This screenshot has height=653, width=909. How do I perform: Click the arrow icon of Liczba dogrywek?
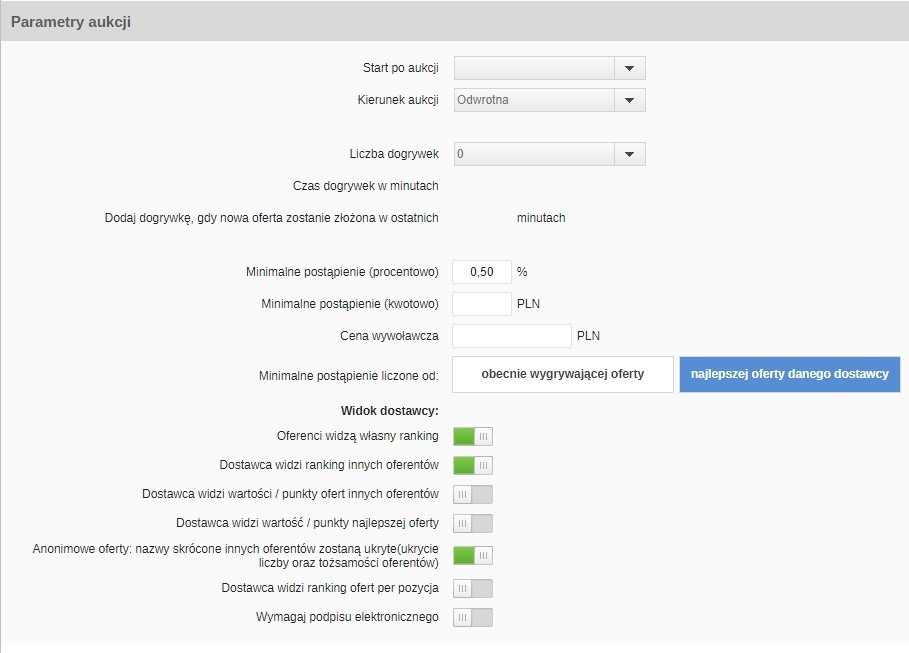click(629, 154)
